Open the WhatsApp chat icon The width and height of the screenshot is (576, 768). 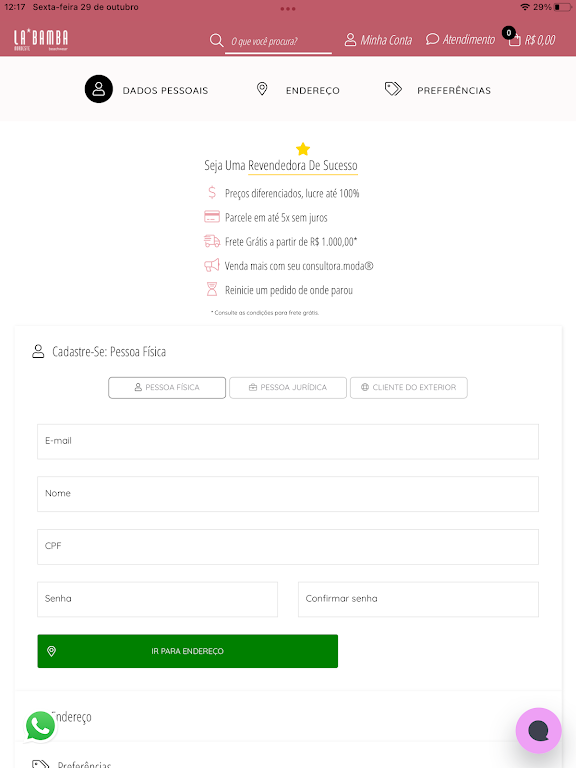click(x=40, y=726)
